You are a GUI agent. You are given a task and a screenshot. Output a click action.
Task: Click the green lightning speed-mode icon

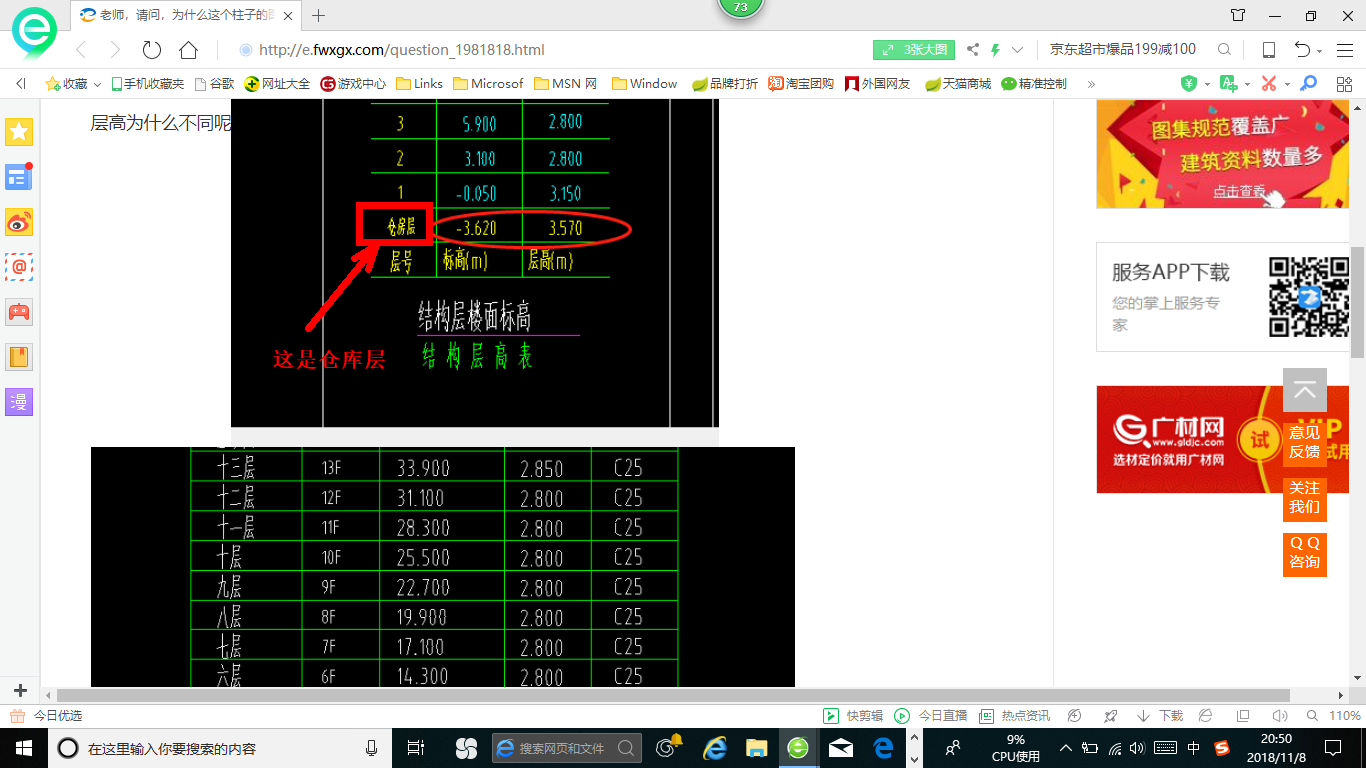(996, 50)
